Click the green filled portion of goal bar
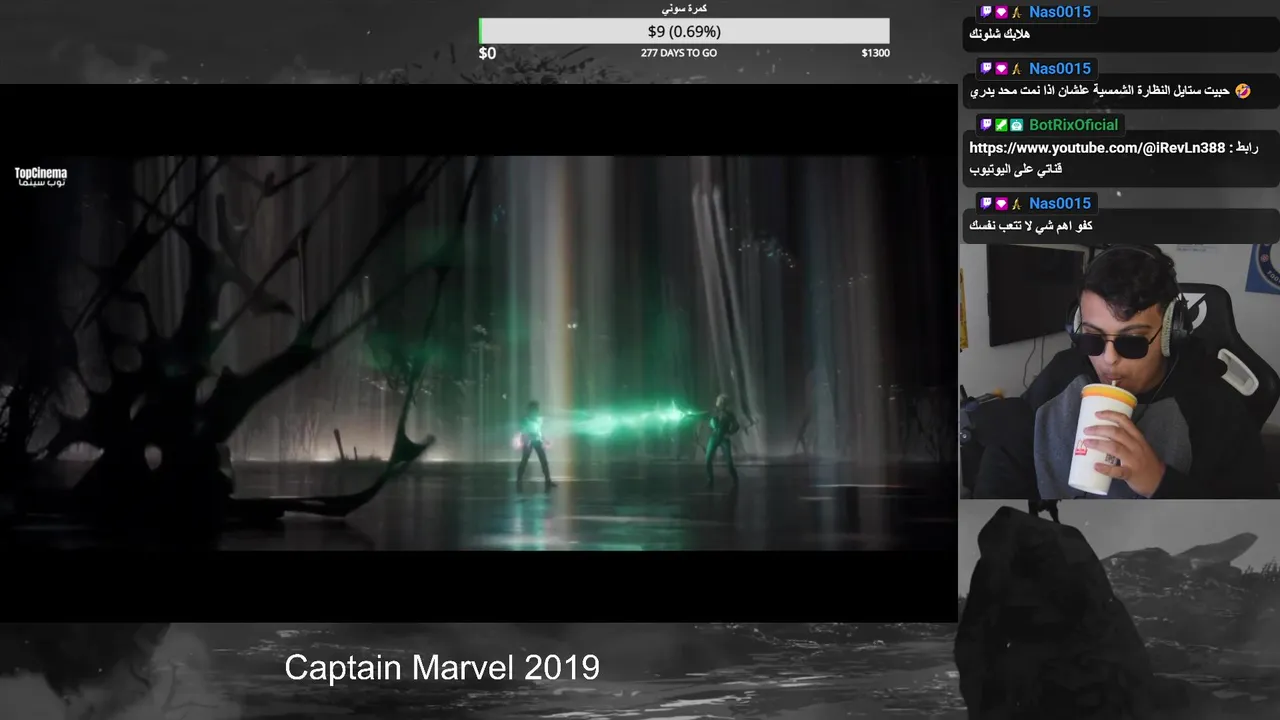The image size is (1280, 720). (481, 32)
